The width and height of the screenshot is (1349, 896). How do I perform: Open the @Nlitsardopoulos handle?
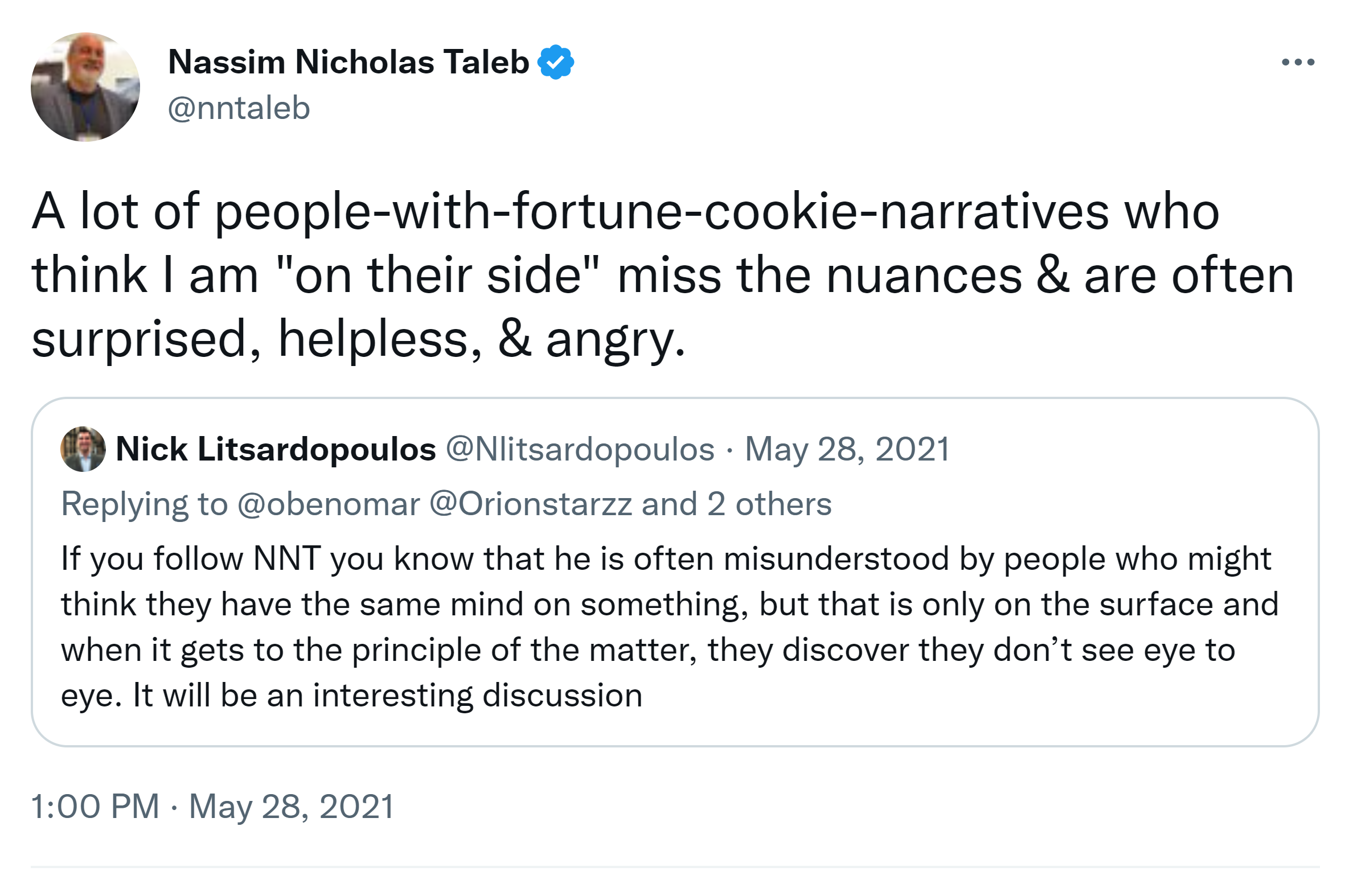click(580, 449)
